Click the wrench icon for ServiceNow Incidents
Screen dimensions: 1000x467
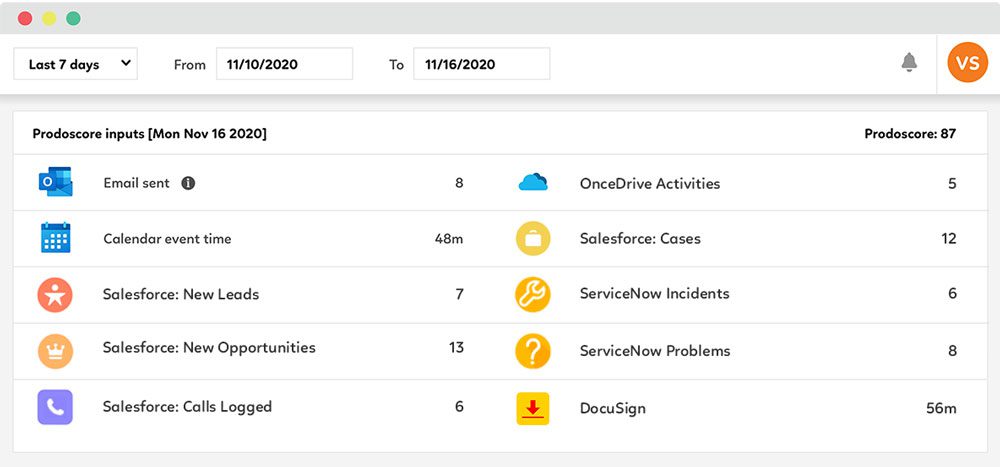(x=533, y=295)
